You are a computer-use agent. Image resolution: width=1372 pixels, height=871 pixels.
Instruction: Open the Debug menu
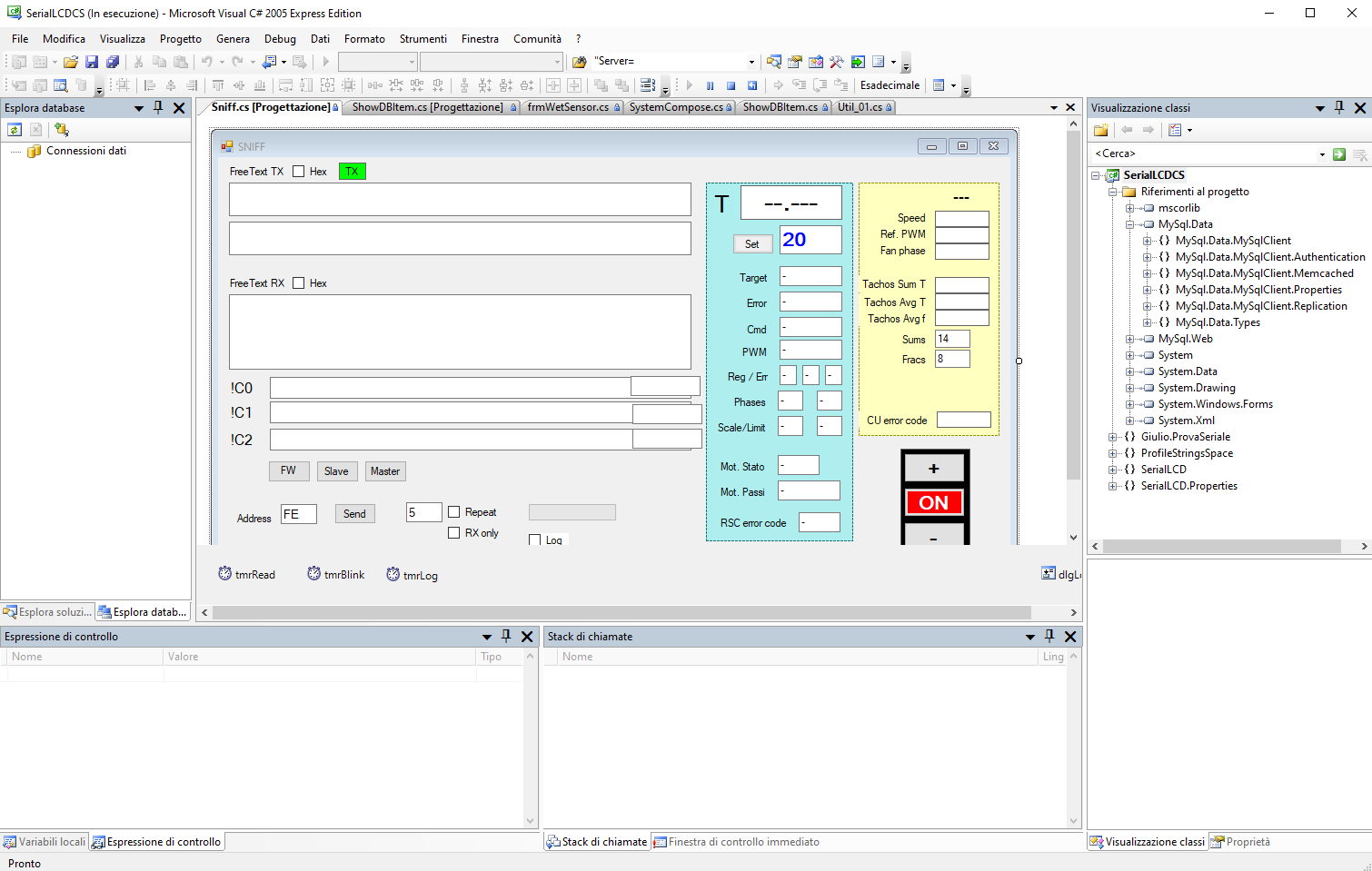280,38
